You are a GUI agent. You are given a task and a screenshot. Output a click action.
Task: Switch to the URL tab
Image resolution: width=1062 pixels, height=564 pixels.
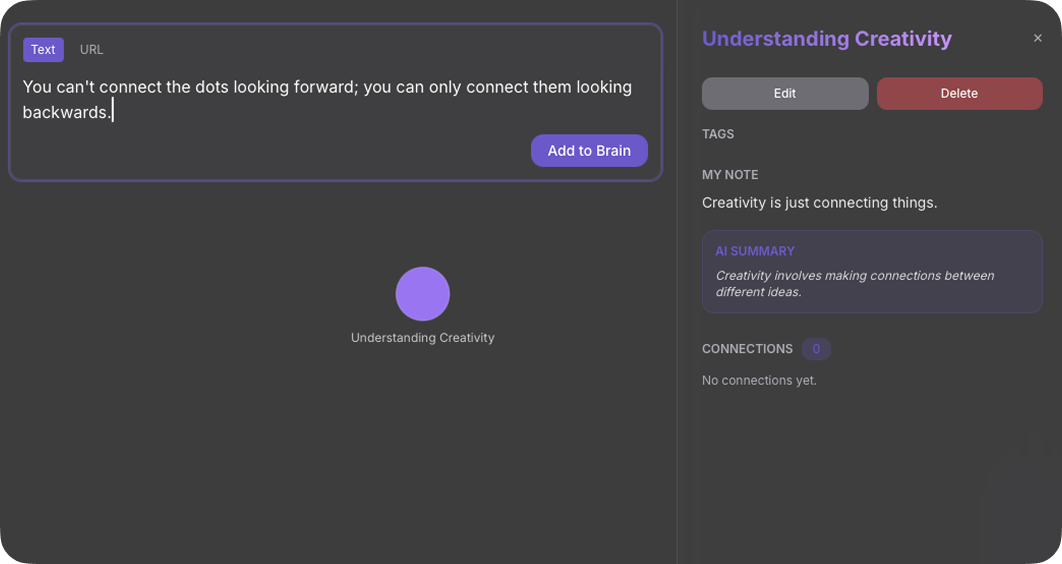pos(91,50)
